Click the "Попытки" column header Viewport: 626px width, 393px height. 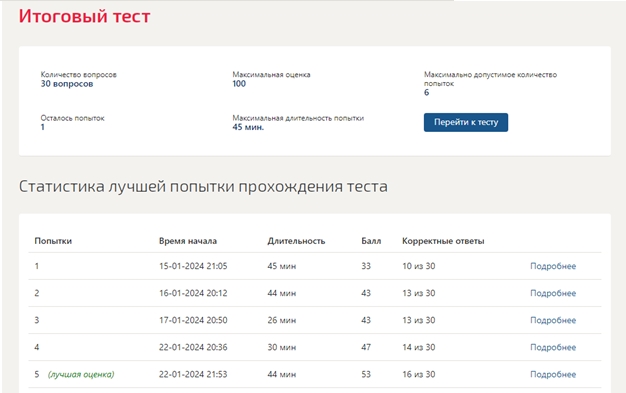[x=53, y=241]
